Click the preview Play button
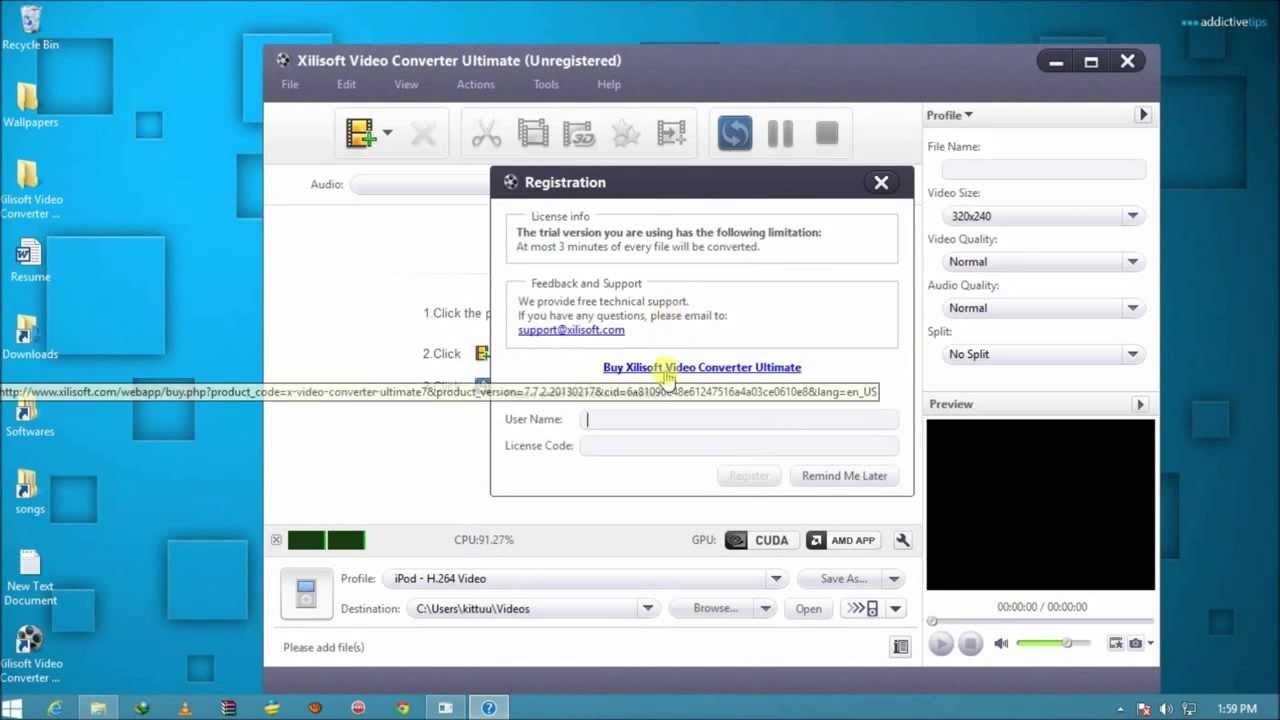This screenshot has width=1280, height=720. click(x=940, y=644)
